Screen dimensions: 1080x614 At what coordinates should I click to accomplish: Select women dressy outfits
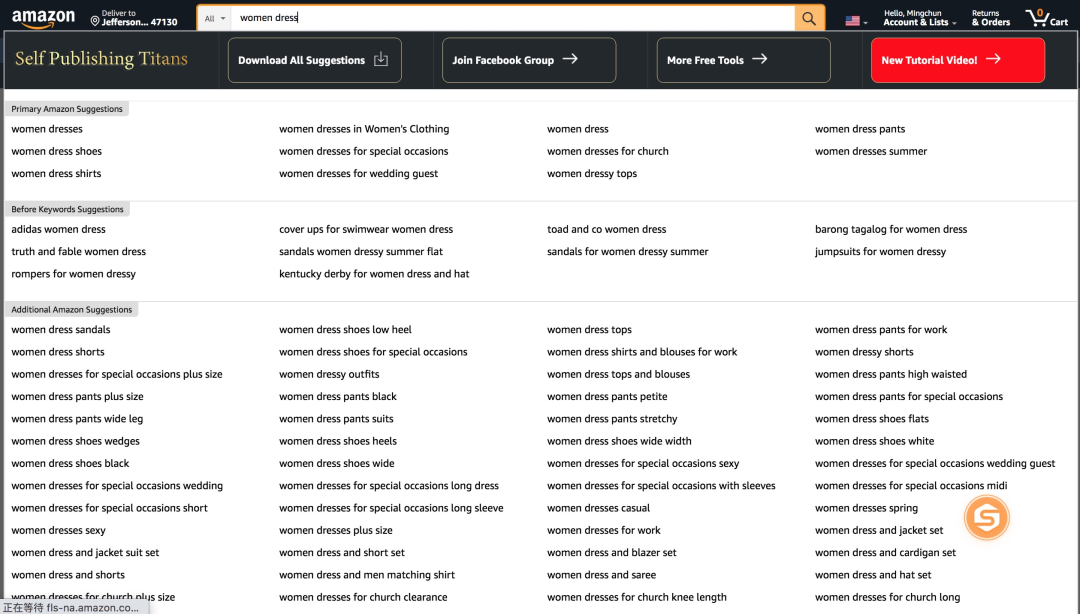pos(329,375)
